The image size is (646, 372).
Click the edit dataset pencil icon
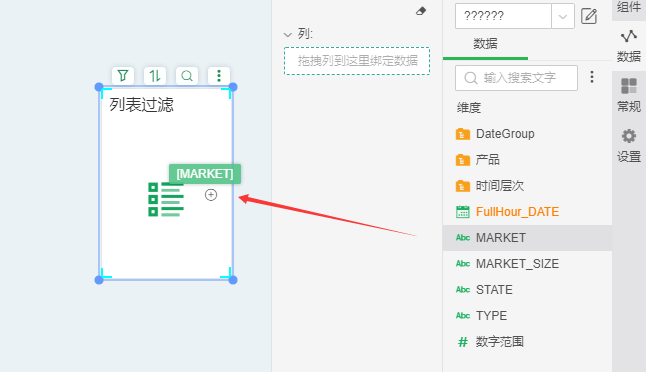[589, 16]
